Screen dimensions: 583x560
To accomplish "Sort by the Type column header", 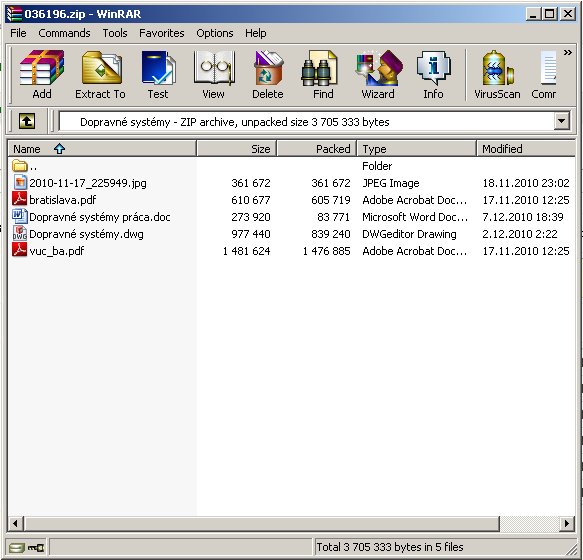I will pyautogui.click(x=416, y=149).
